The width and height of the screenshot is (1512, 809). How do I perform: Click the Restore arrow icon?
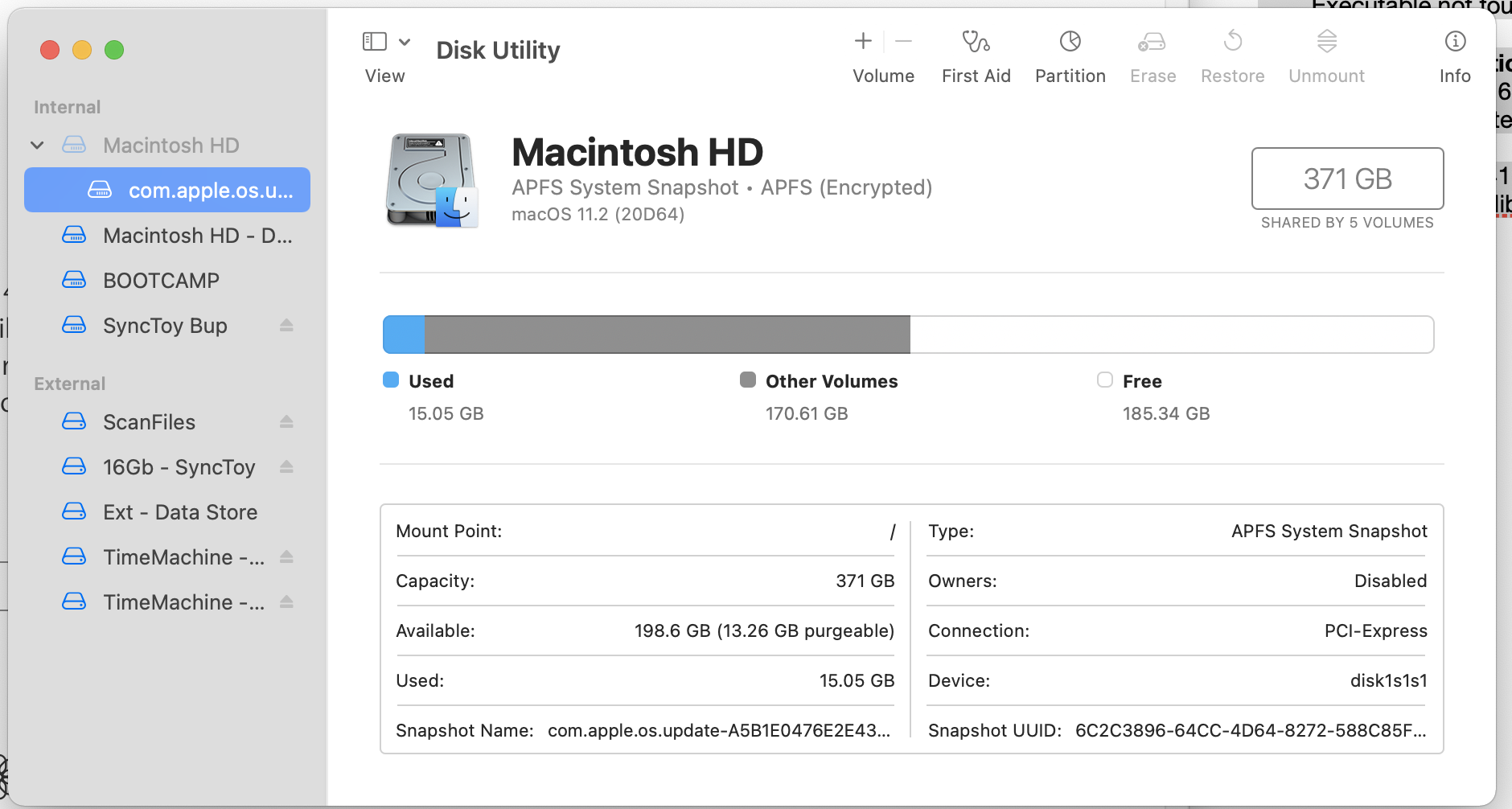click(1233, 40)
